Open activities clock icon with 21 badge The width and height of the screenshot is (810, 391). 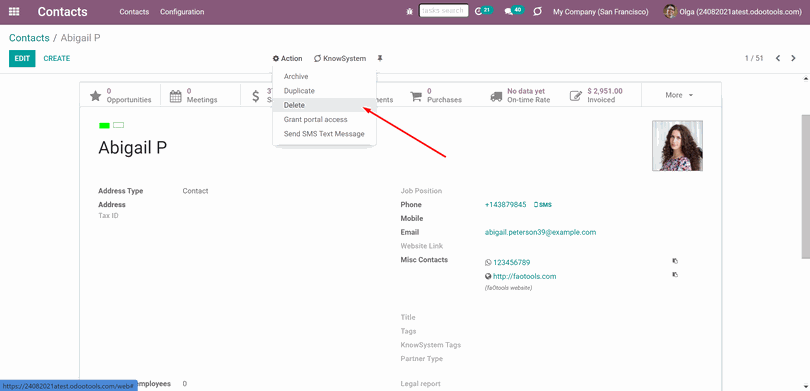478,11
